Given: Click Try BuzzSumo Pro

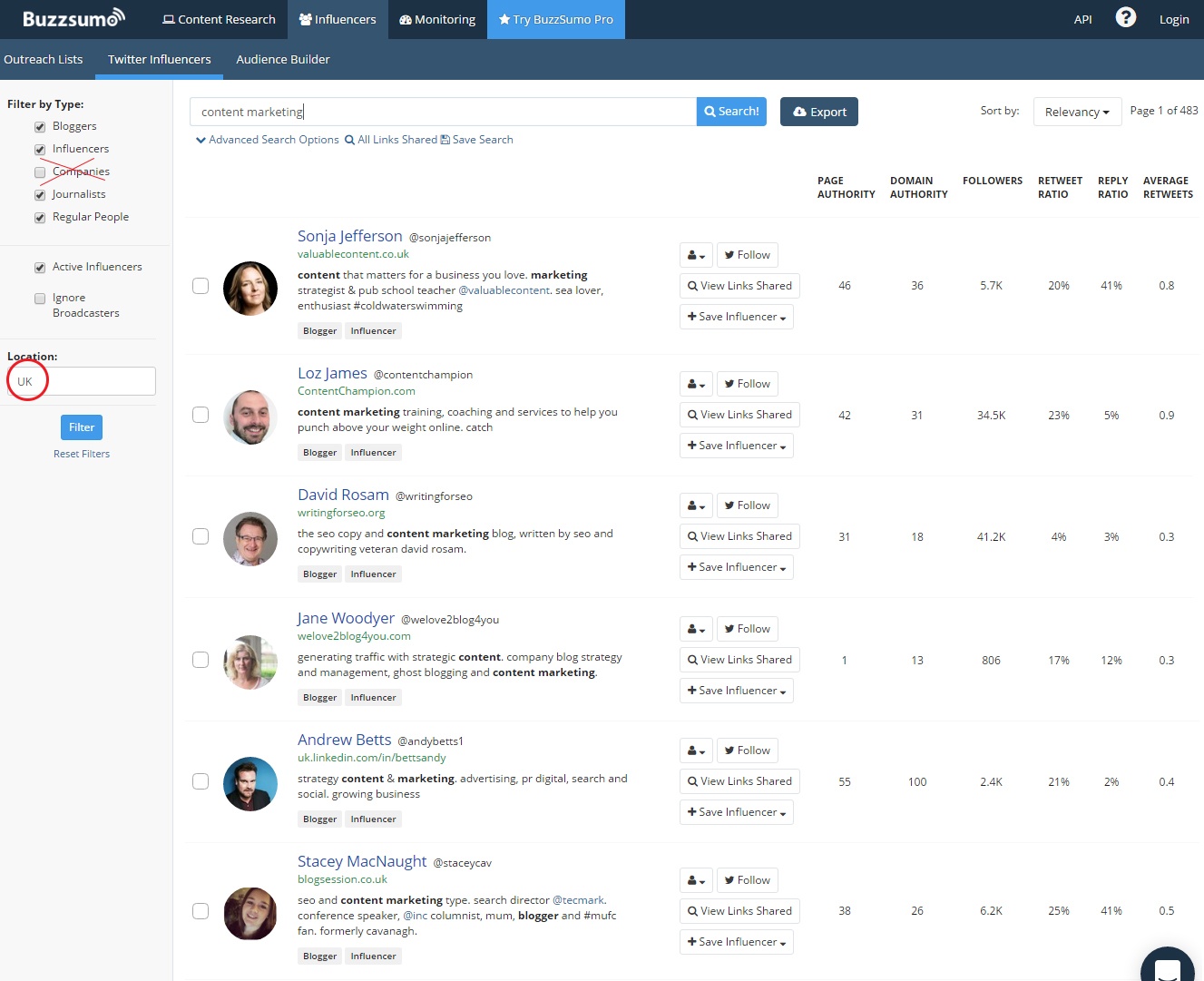Looking at the screenshot, I should coord(556,19).
